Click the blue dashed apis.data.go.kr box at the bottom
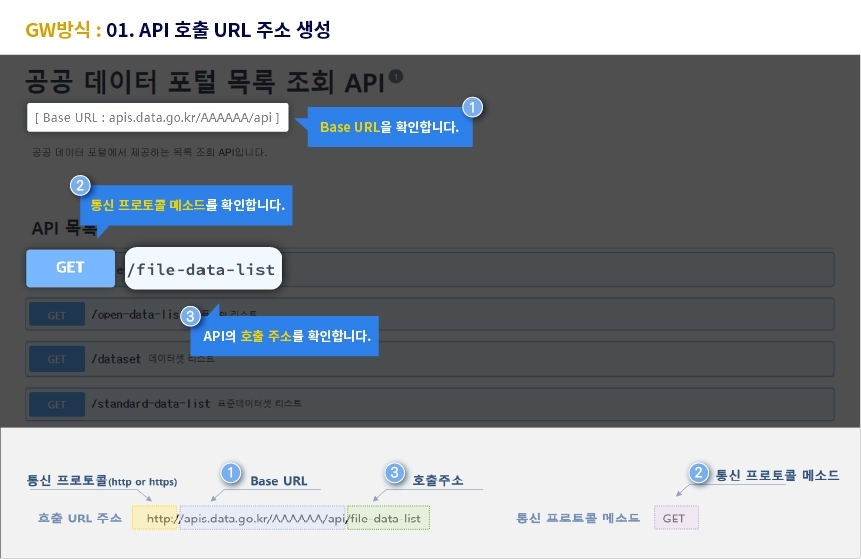The image size is (861, 559). [262, 518]
